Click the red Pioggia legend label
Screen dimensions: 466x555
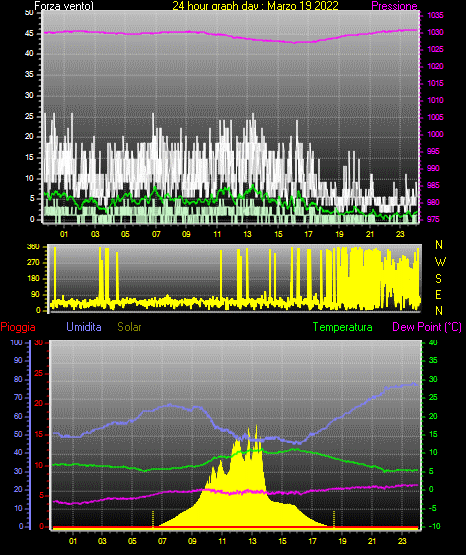pyautogui.click(x=18, y=327)
